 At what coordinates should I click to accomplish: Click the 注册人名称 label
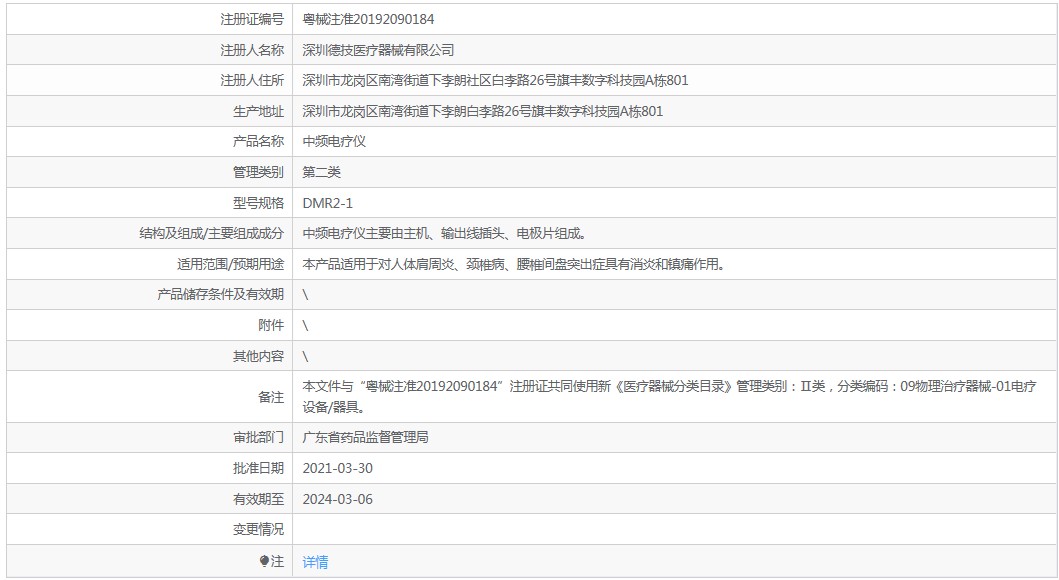pyautogui.click(x=252, y=50)
